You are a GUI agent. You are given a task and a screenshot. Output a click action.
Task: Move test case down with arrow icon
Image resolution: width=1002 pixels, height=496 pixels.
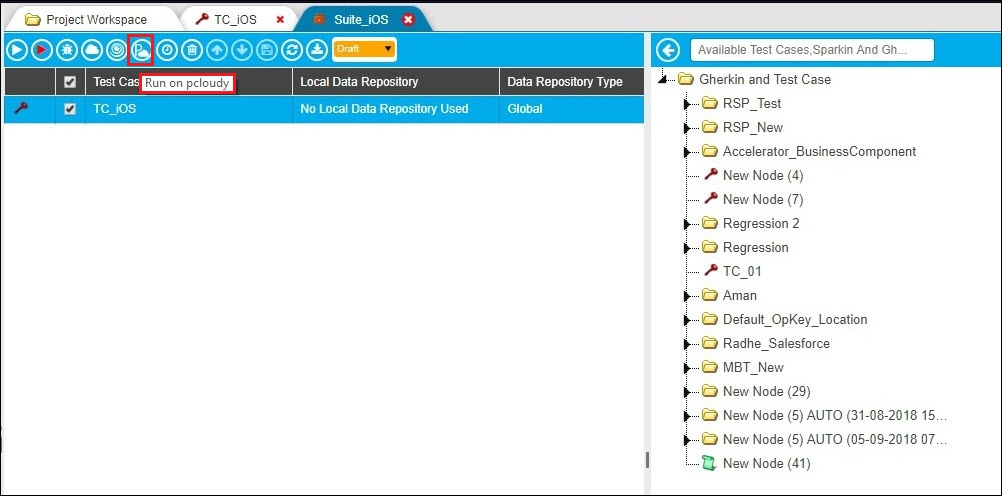coord(242,50)
